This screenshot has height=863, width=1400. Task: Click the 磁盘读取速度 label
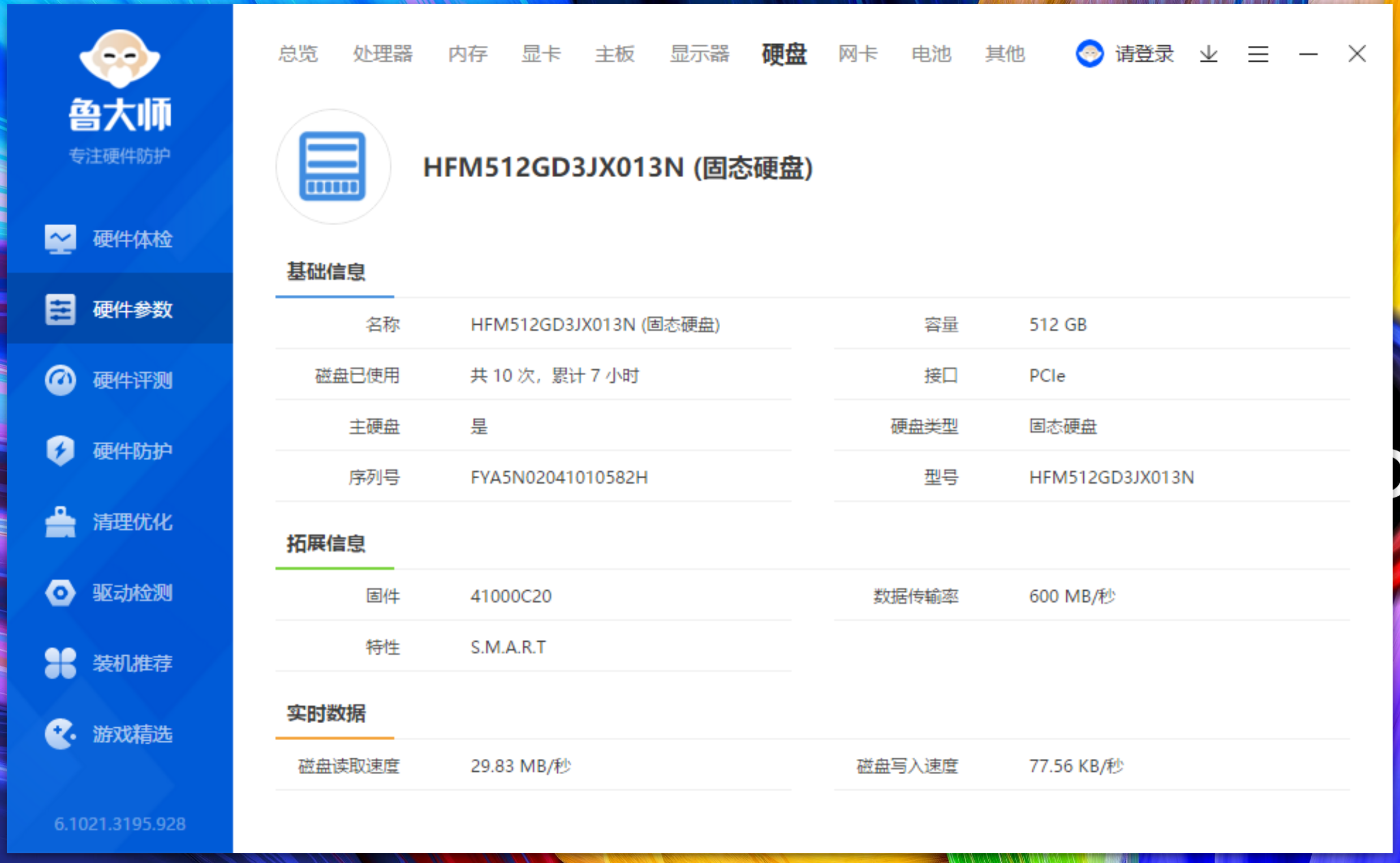[348, 766]
